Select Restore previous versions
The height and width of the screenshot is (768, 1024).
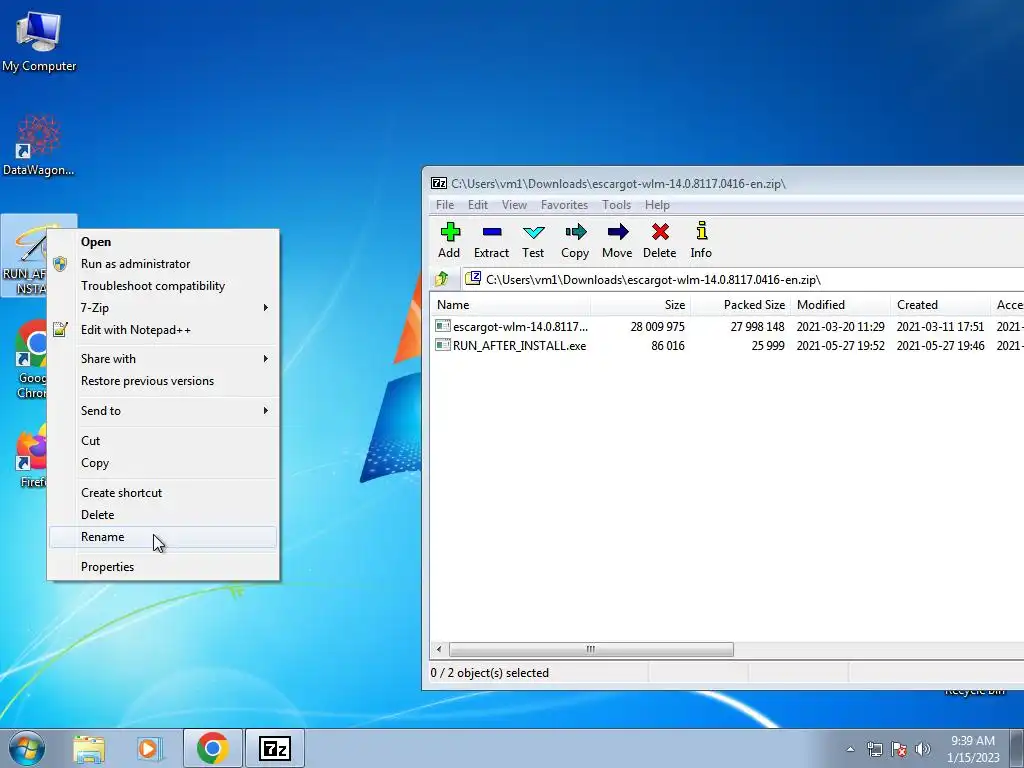pyautogui.click(x=163, y=381)
